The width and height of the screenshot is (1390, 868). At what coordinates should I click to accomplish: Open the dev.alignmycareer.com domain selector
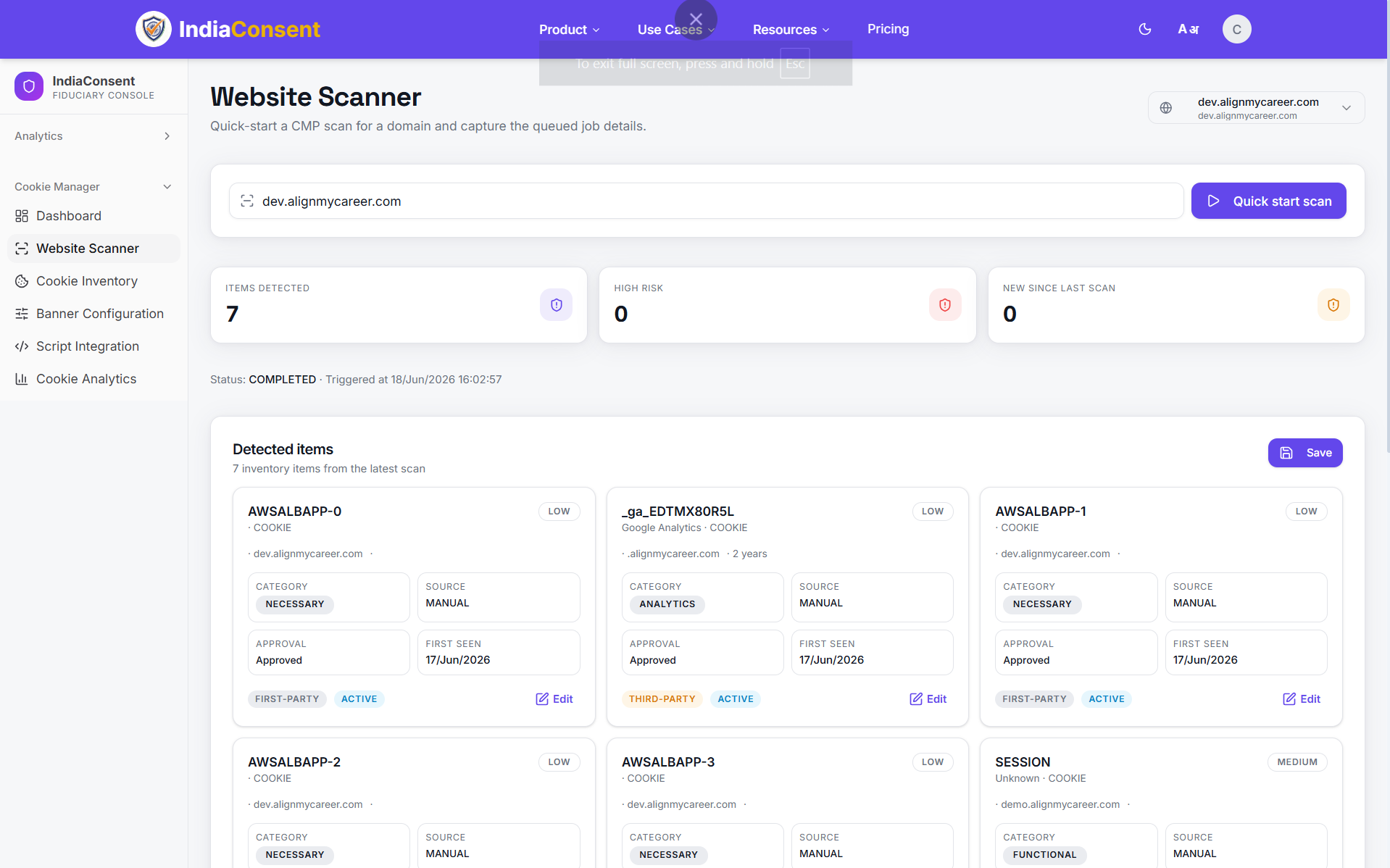1256,108
